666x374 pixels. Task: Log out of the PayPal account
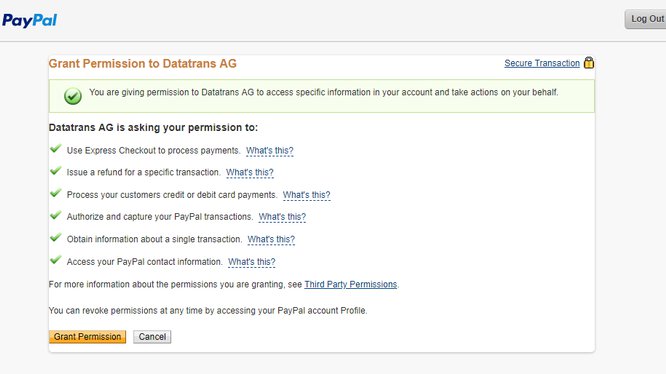[x=646, y=19]
